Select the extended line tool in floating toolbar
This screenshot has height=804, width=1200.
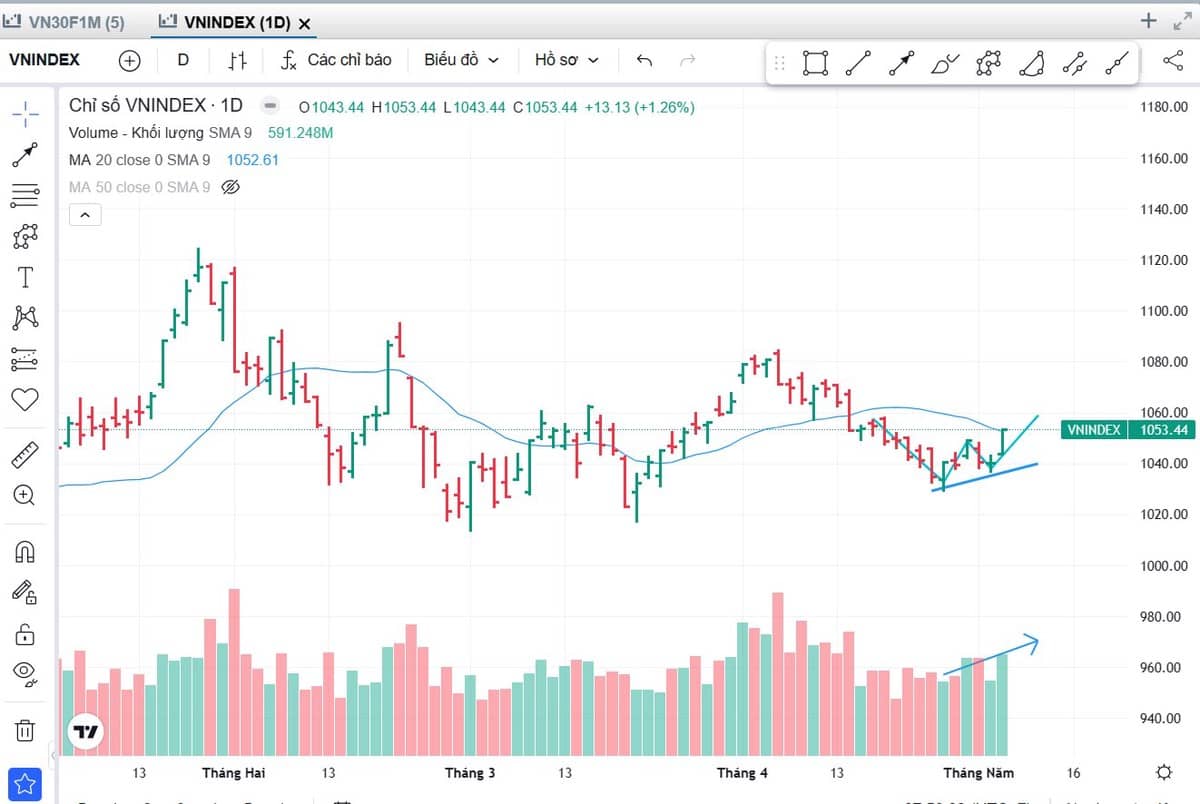[x=1118, y=64]
